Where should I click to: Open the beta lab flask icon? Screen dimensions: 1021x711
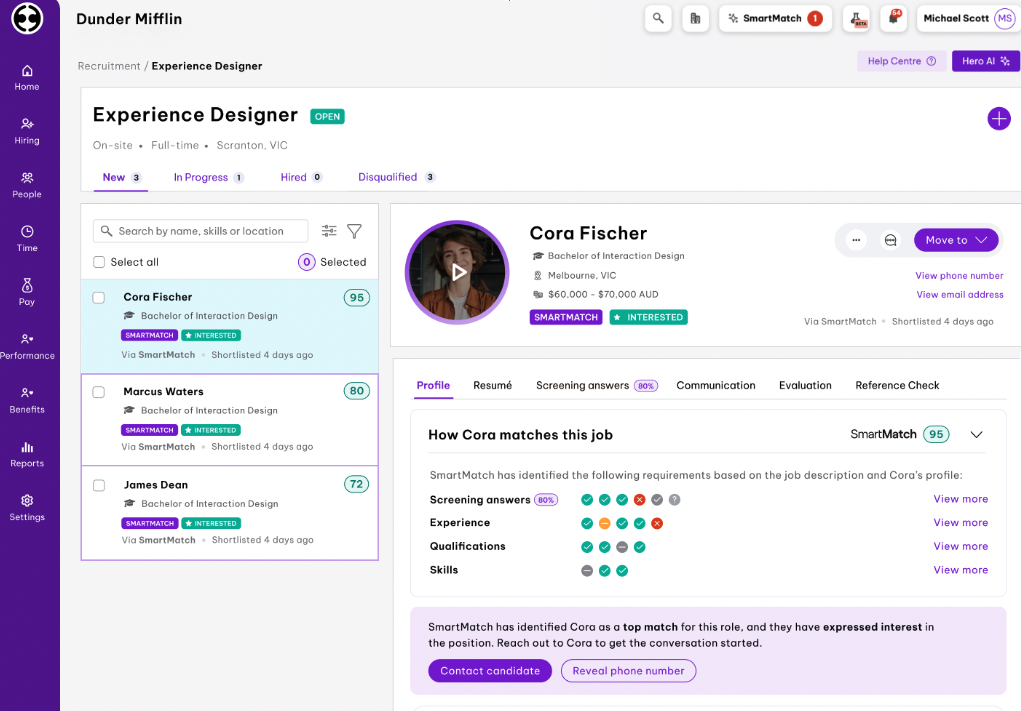pyautogui.click(x=856, y=18)
